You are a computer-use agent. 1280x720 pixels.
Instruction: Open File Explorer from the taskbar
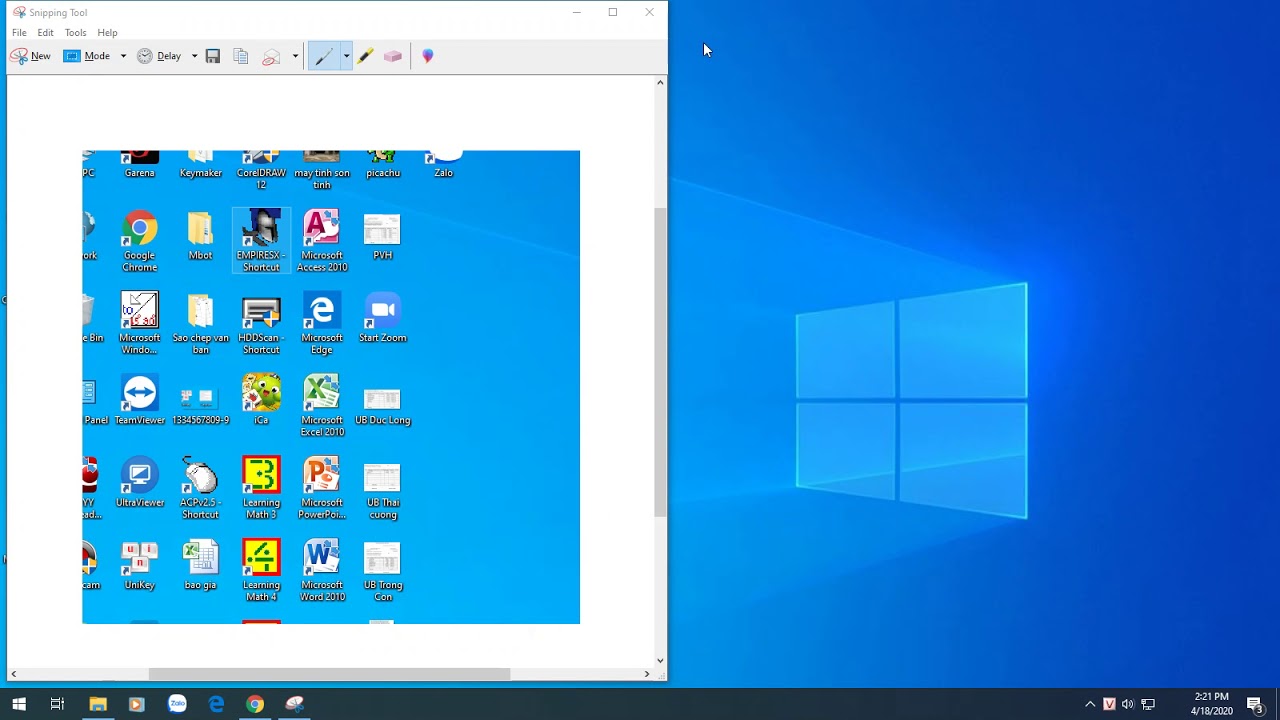coord(98,704)
